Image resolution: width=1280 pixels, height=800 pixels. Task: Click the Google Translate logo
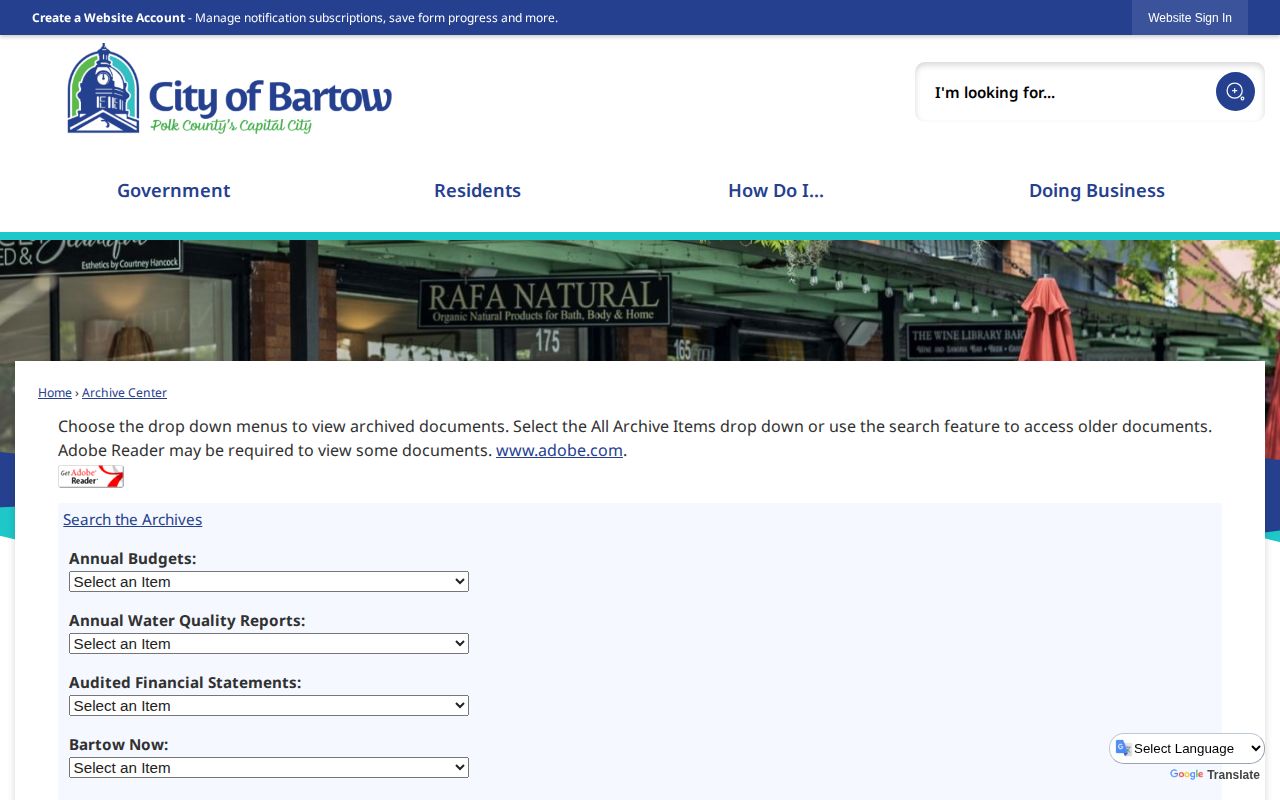pyautogui.click(x=1186, y=775)
